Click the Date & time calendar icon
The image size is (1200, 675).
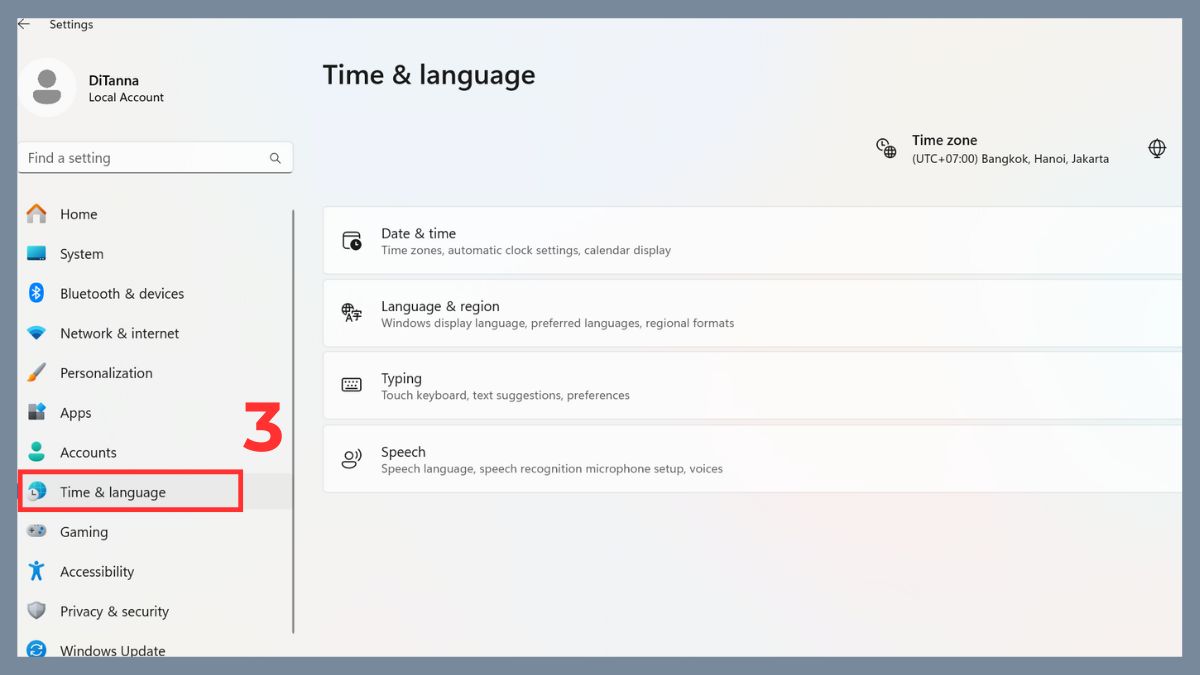[352, 241]
